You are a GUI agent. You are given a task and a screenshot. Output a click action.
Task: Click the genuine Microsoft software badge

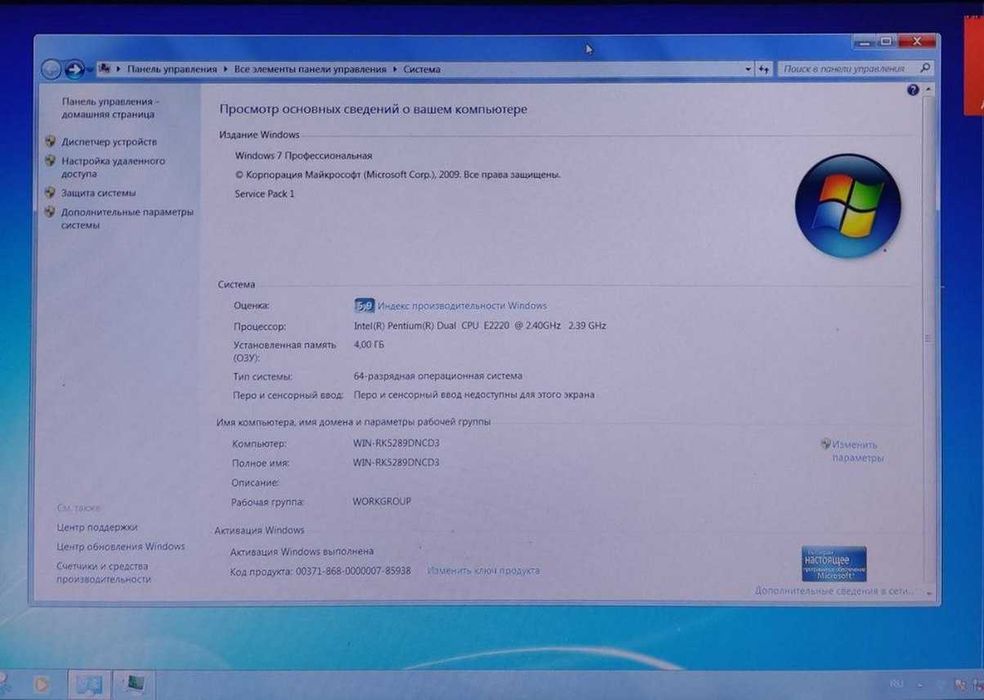834,564
